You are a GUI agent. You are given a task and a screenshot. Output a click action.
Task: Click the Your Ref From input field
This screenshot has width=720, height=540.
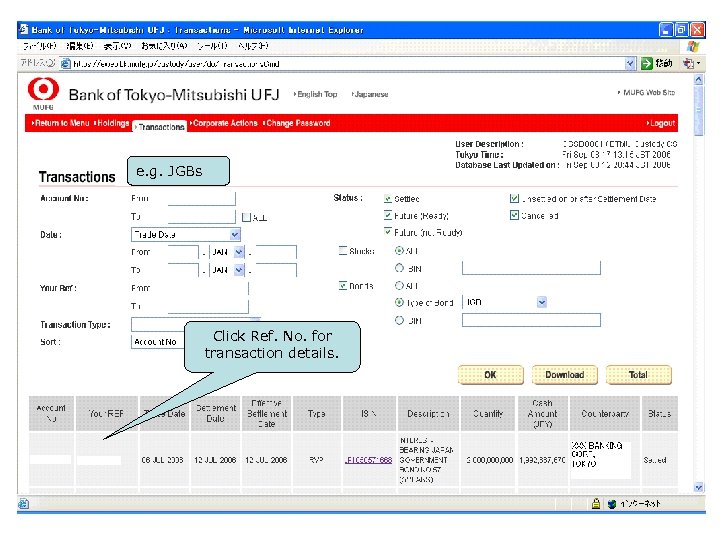coord(208,288)
